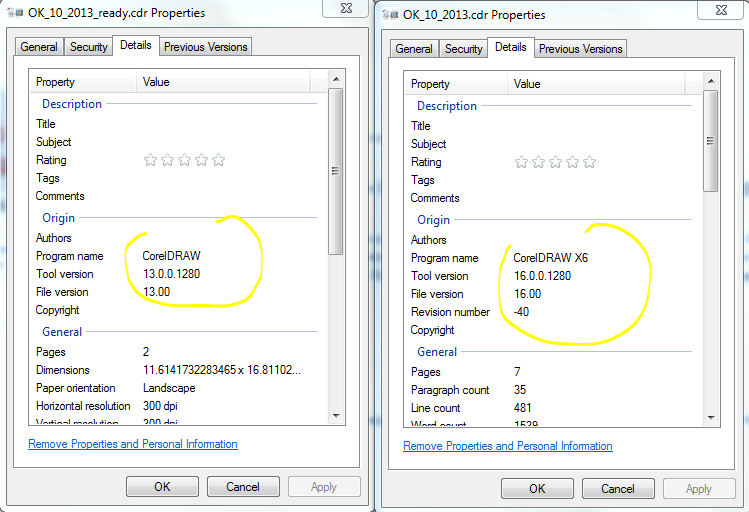The width and height of the screenshot is (749, 512).
Task: Click scroll-up arrow in OK_10_2013_ready.cdr details list
Action: click(x=336, y=79)
